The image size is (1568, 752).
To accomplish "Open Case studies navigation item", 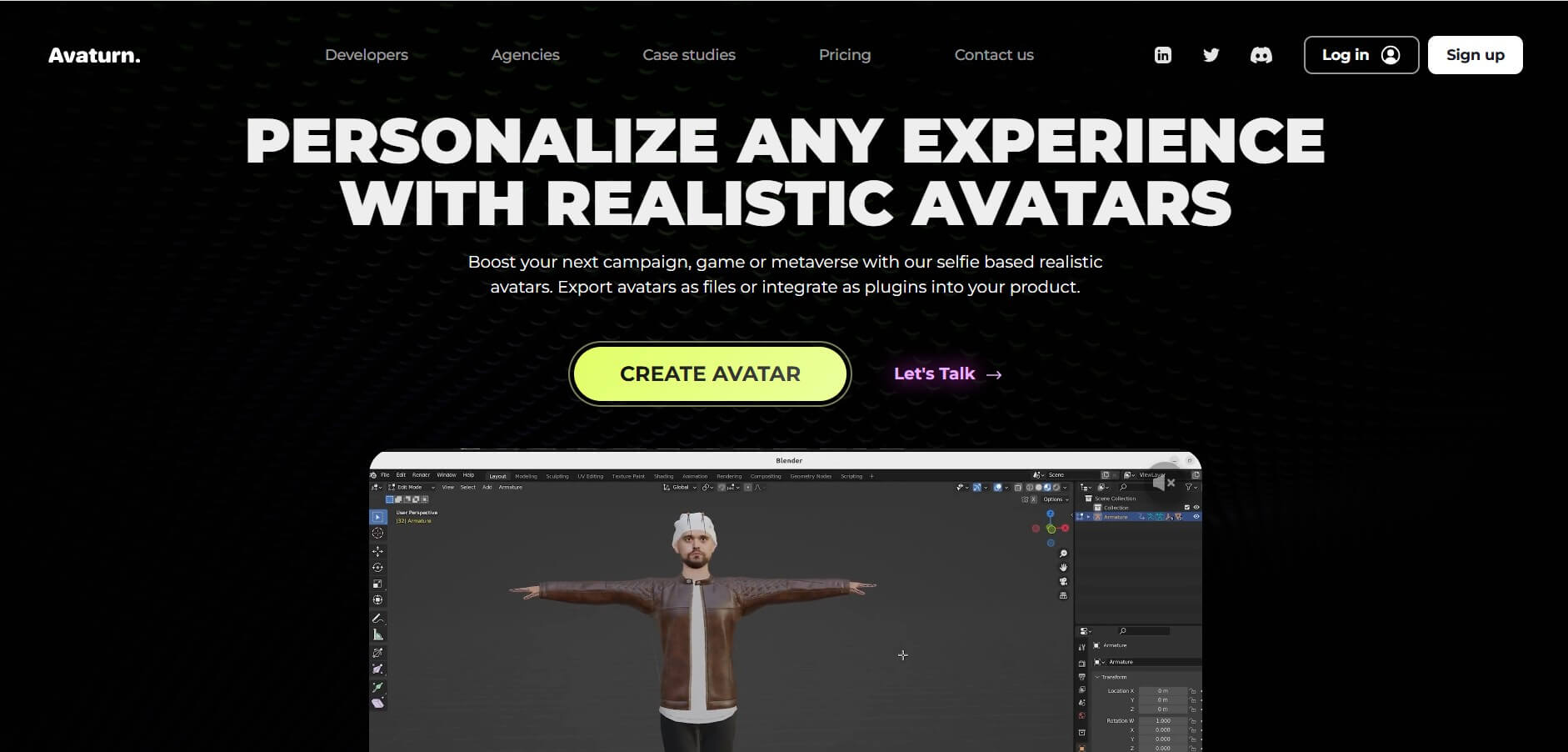I will tap(689, 55).
